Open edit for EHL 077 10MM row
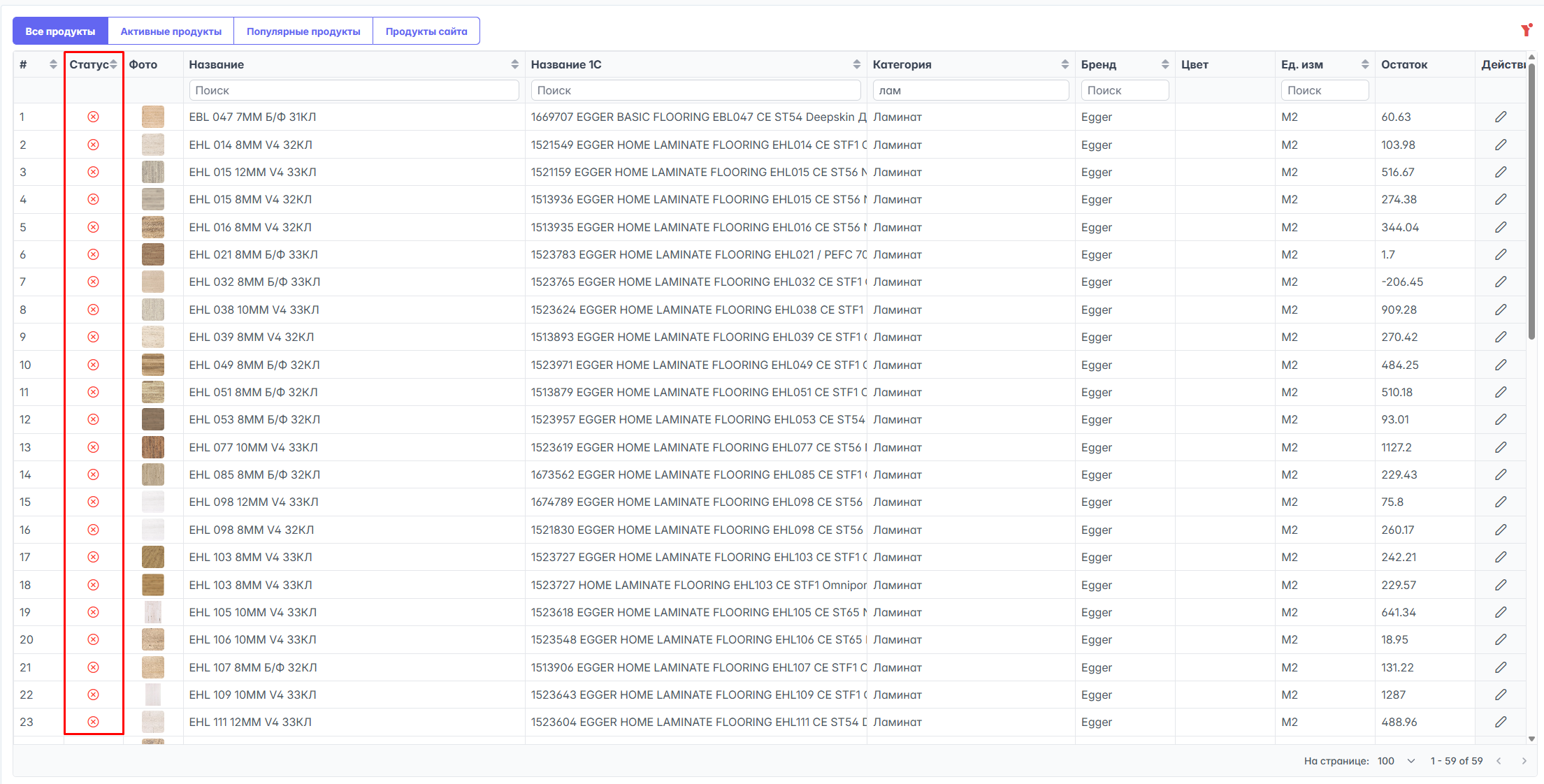The height and width of the screenshot is (784, 1544). click(x=1501, y=447)
